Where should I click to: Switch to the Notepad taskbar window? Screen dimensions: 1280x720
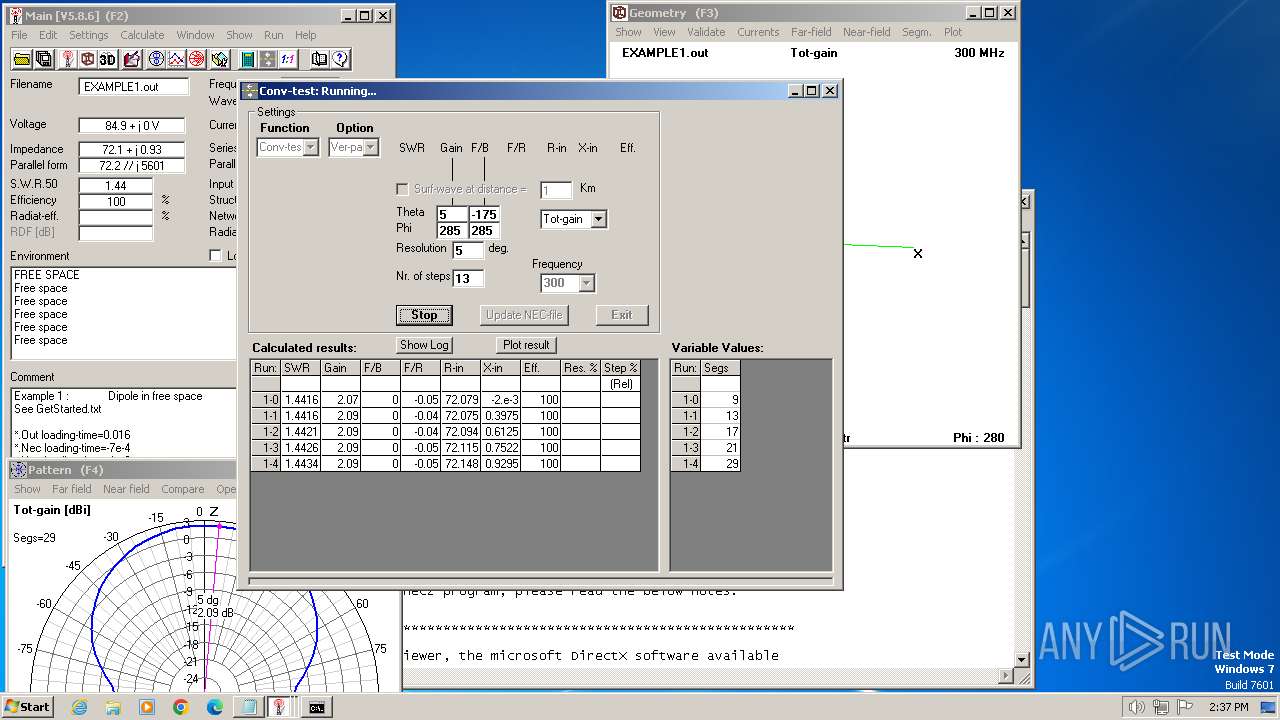pyautogui.click(x=248, y=707)
